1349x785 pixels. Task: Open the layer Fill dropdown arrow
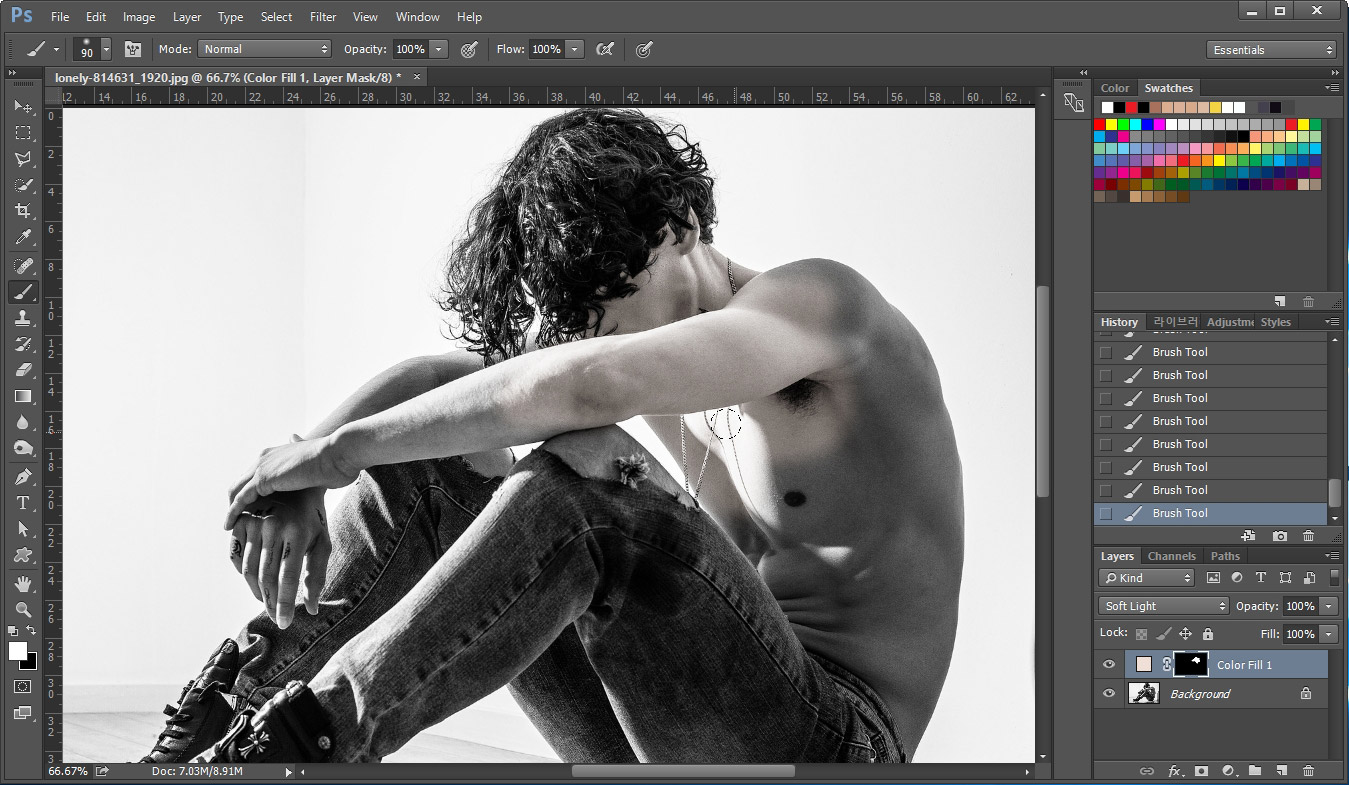pos(1329,634)
